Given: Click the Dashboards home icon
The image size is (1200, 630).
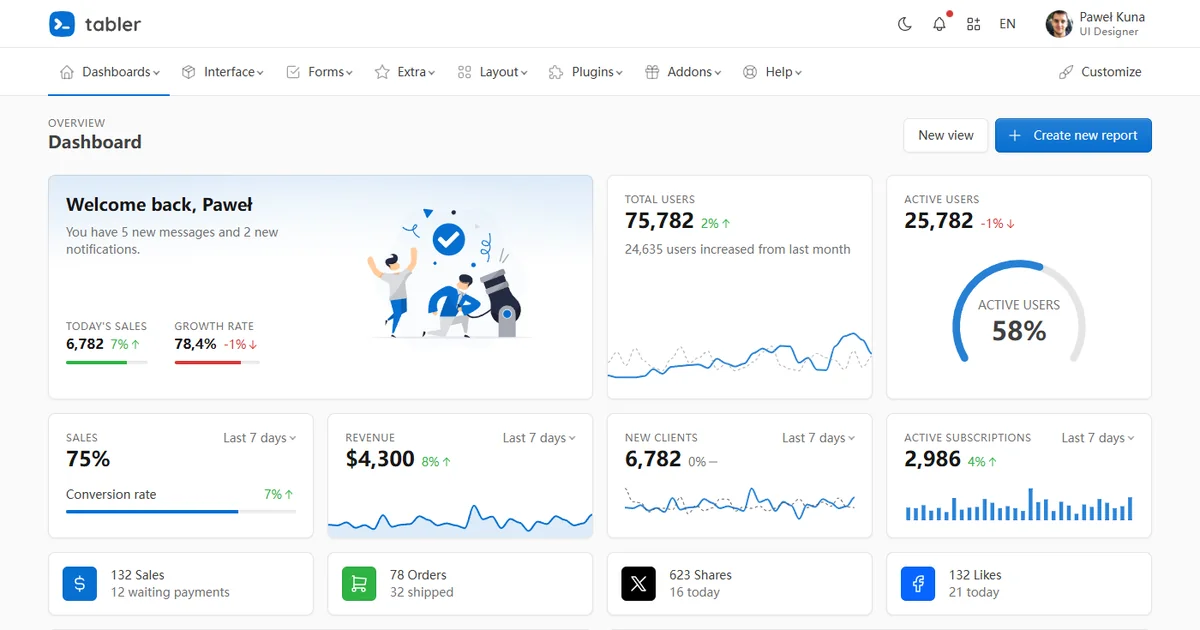Looking at the screenshot, I should pyautogui.click(x=67, y=72).
